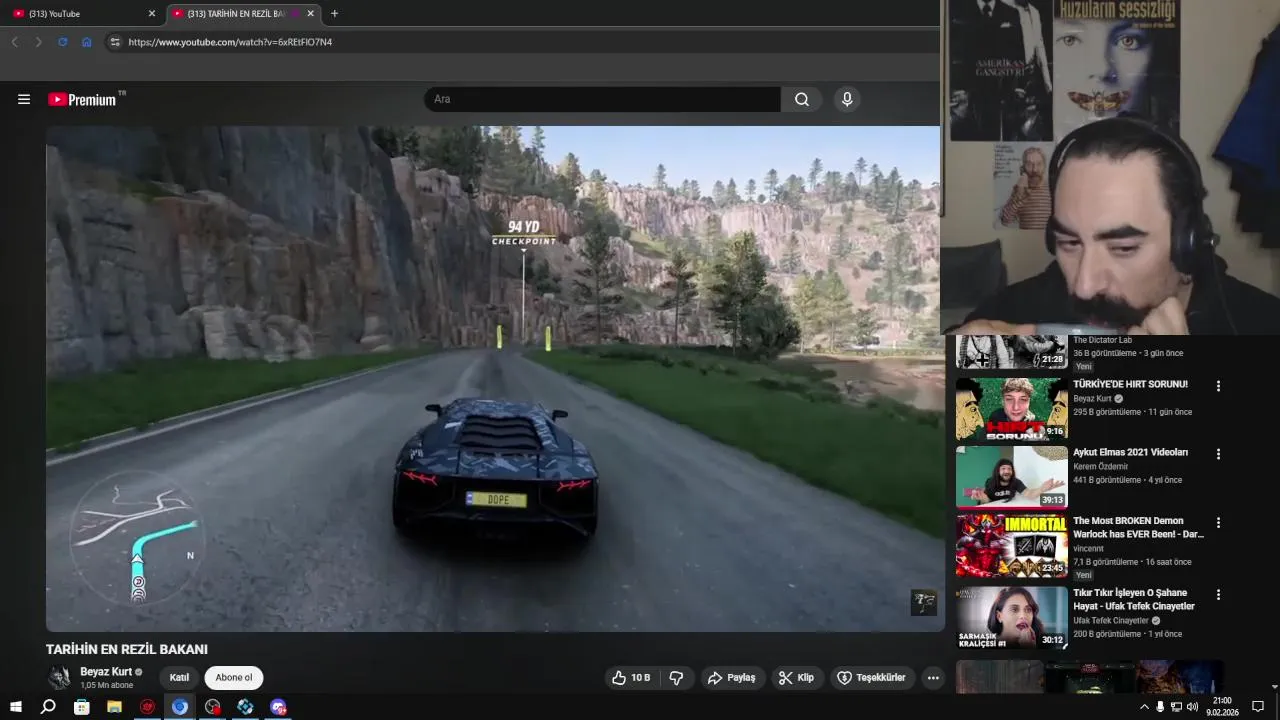This screenshot has width=1280, height=720.
Task: Click The Dictator Lab channel name
Action: click(x=1102, y=340)
